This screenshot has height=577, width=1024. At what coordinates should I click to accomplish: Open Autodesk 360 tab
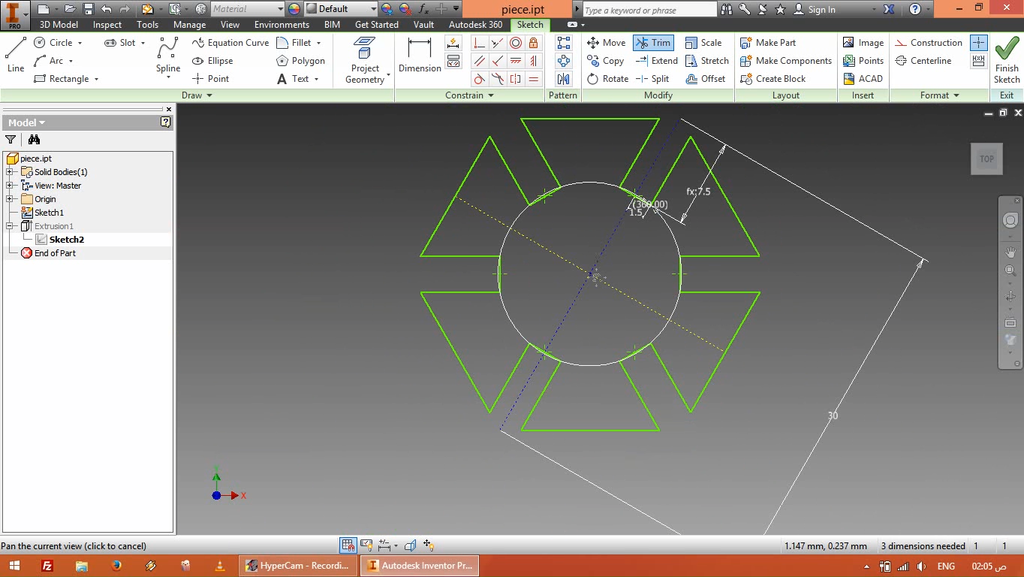point(475,25)
